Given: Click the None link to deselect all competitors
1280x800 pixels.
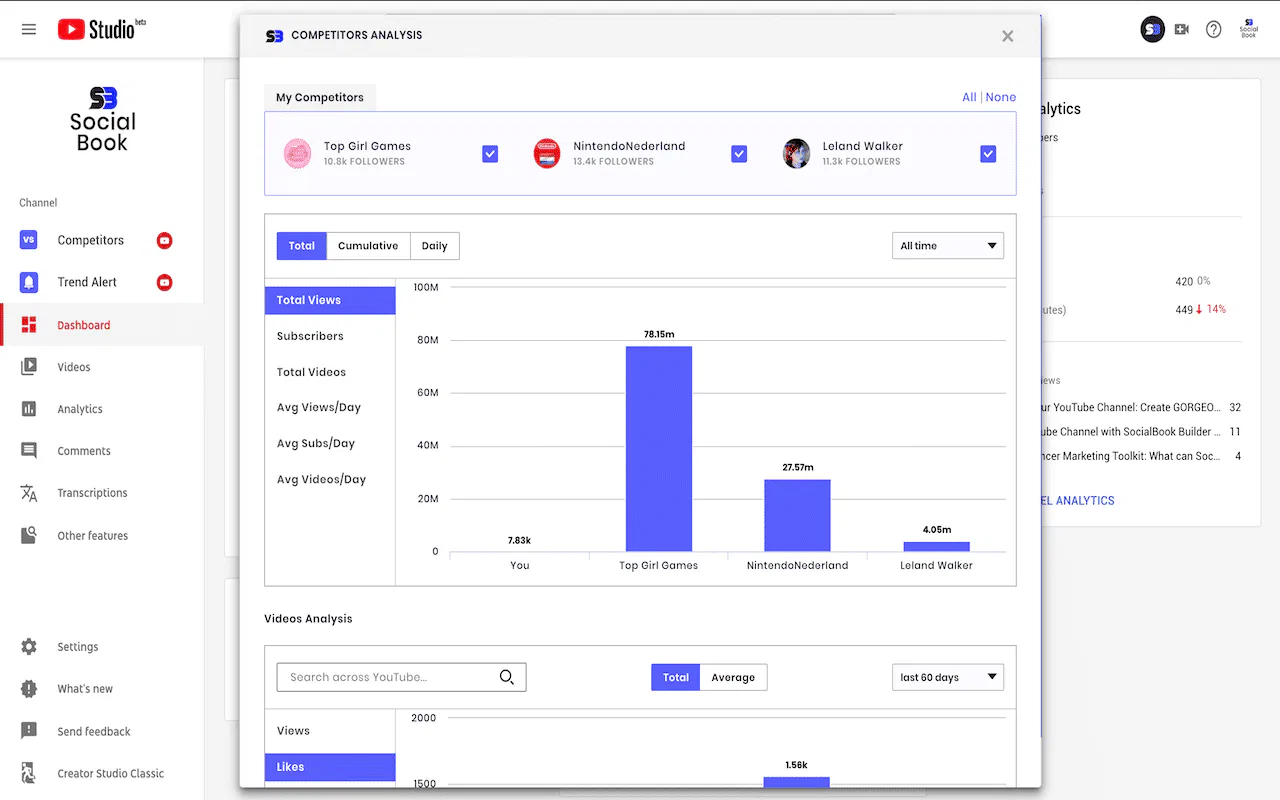Looking at the screenshot, I should 1001,97.
